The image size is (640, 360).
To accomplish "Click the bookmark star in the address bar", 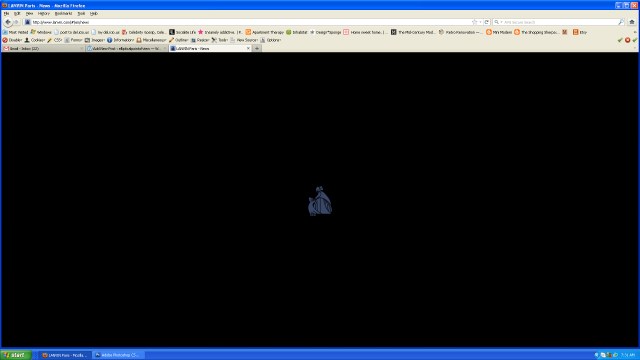I will click(474, 22).
